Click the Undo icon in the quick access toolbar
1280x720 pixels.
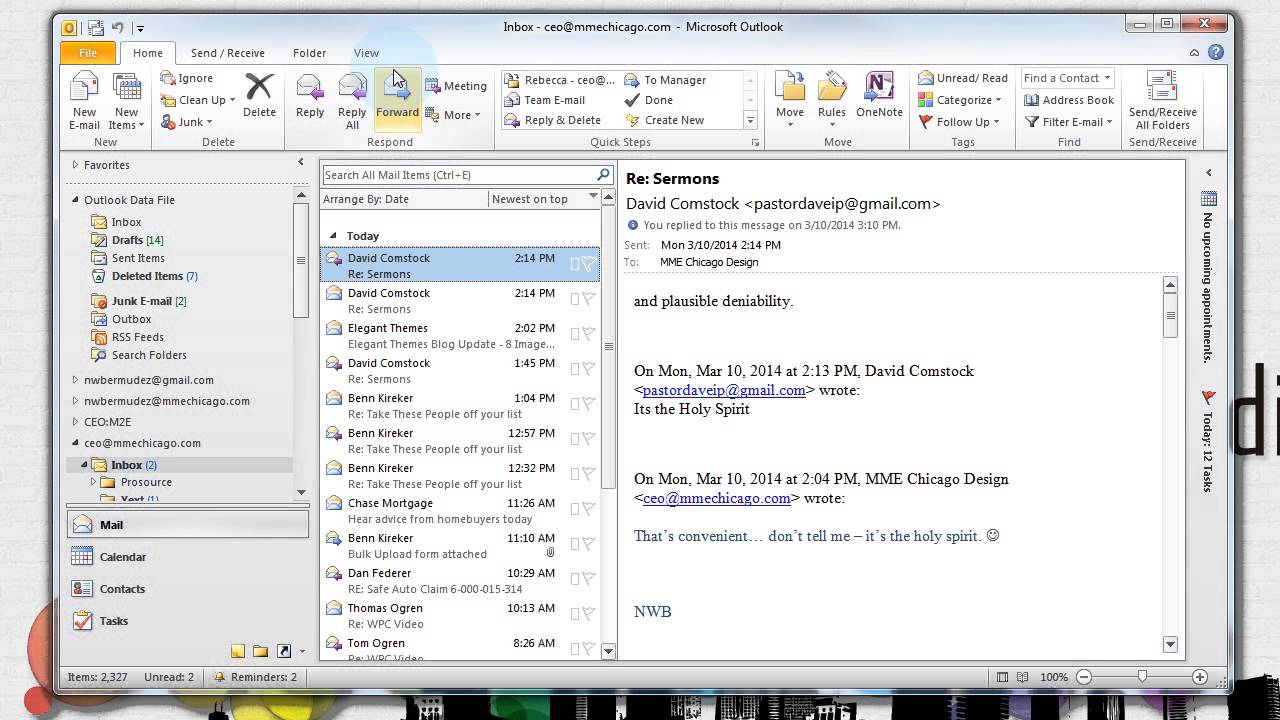click(118, 28)
